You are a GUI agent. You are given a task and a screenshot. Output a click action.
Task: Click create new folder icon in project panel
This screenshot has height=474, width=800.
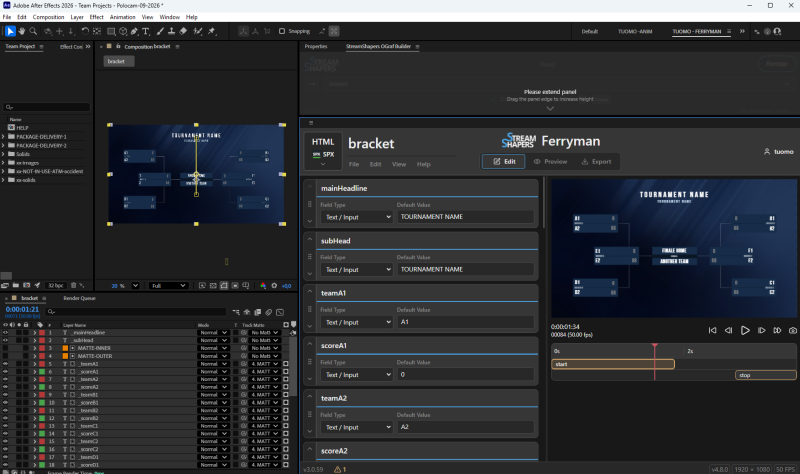coord(16,285)
